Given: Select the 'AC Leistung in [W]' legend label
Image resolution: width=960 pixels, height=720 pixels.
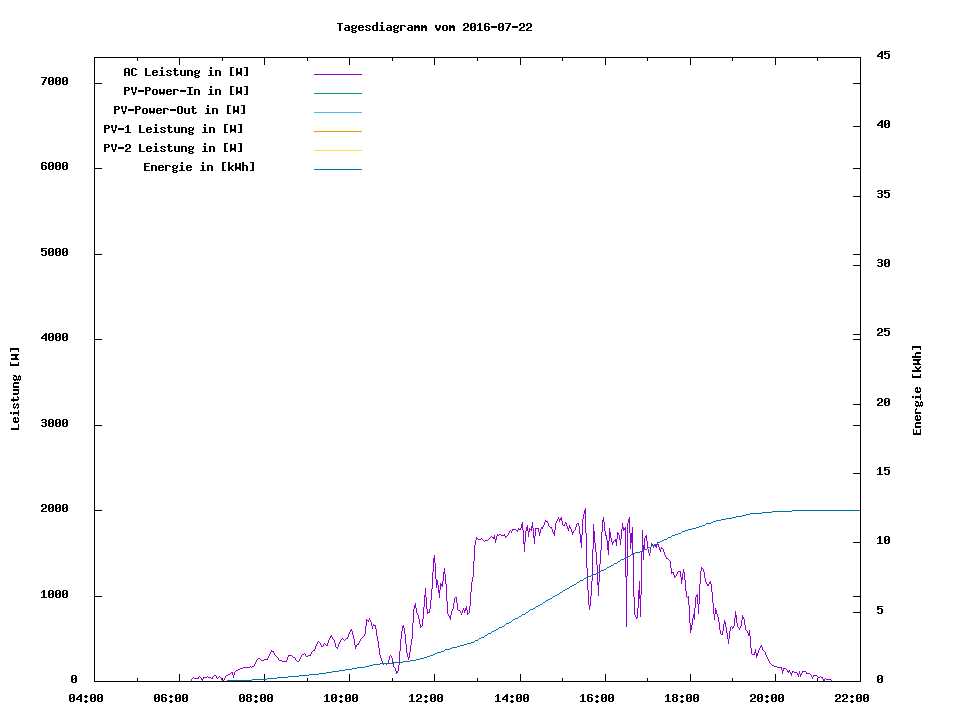Looking at the screenshot, I should [x=186, y=72].
